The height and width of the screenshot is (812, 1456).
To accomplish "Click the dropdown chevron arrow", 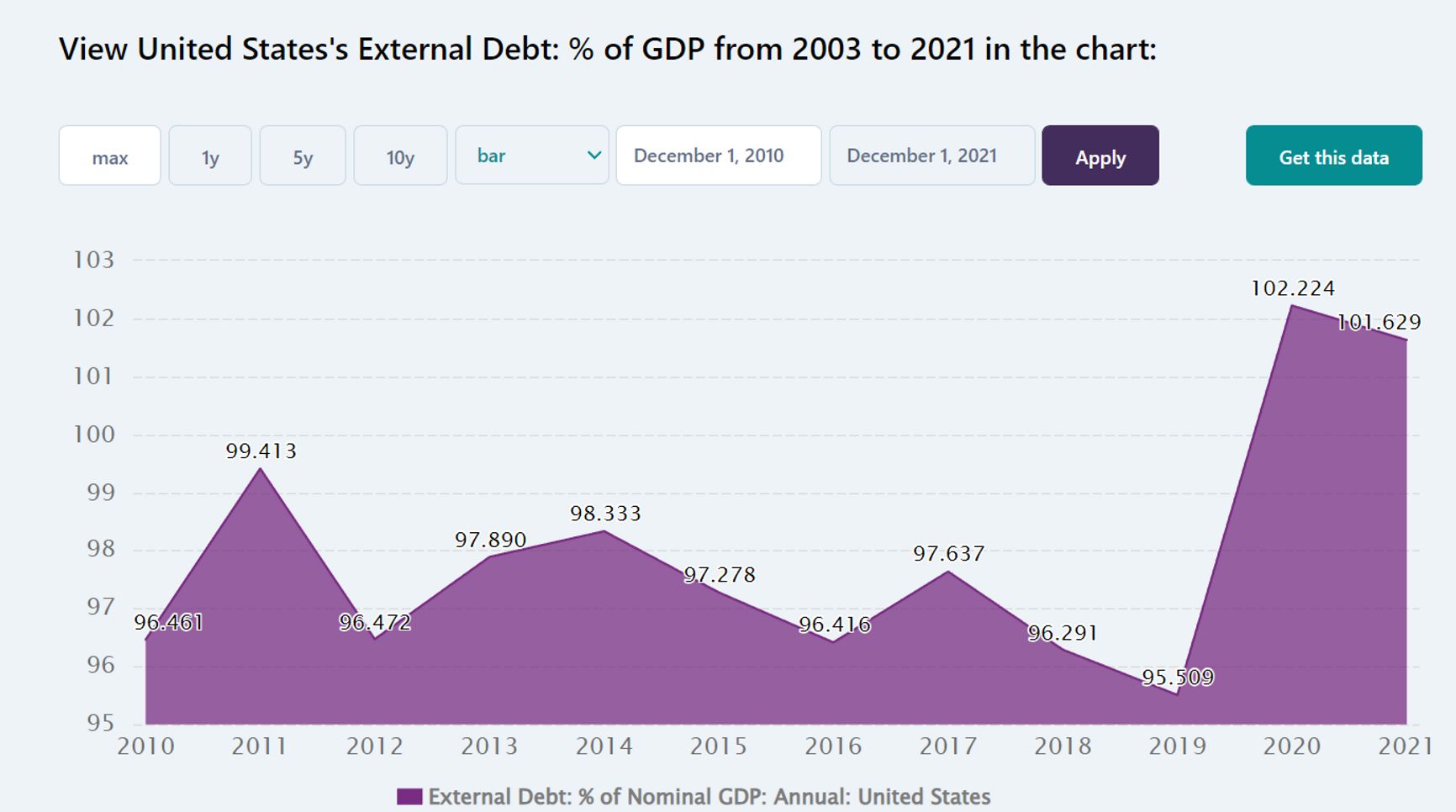I will click(593, 156).
